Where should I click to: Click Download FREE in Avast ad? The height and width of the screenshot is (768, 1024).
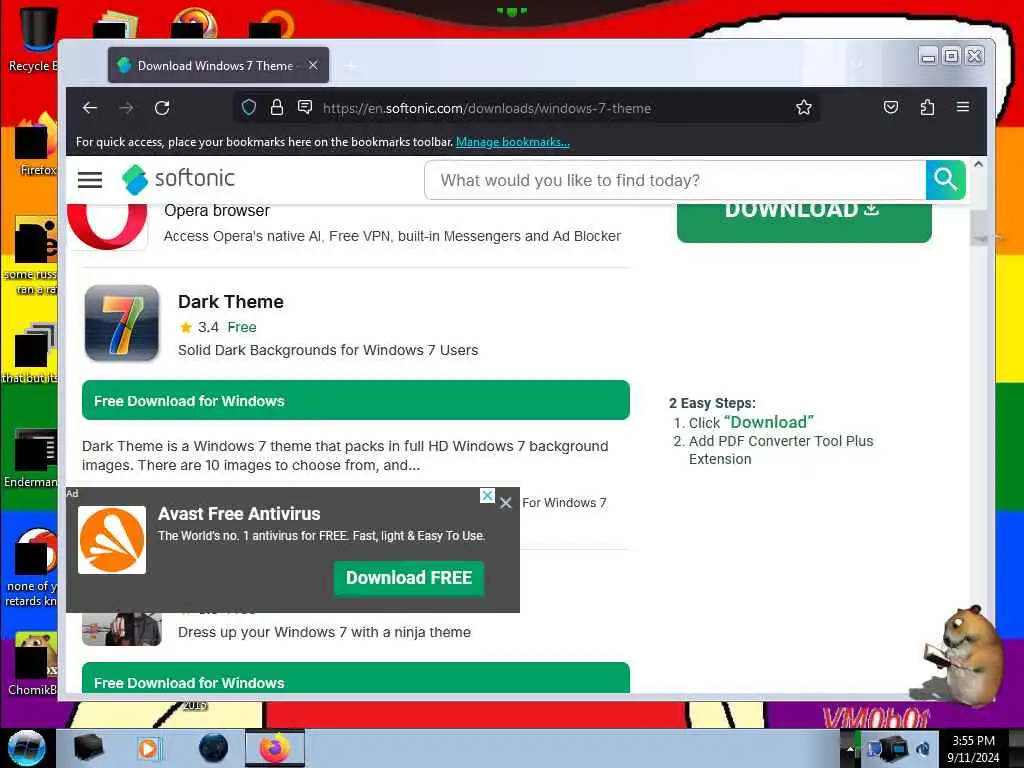tap(409, 578)
